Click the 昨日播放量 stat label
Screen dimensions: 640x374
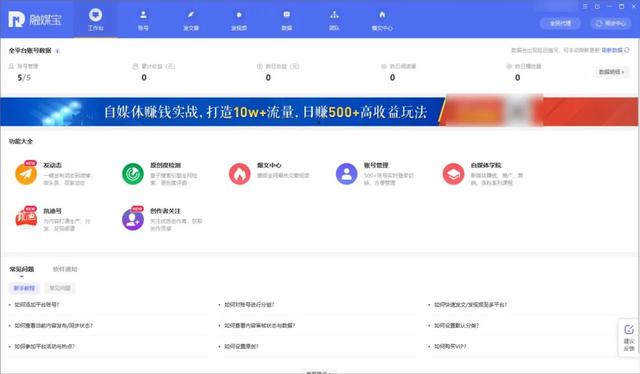point(527,66)
